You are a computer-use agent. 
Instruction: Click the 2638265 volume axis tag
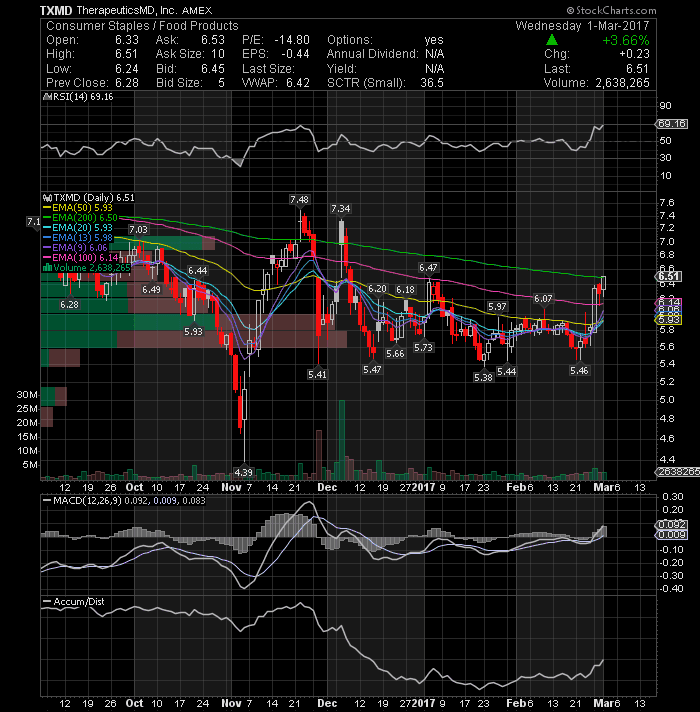(679, 472)
